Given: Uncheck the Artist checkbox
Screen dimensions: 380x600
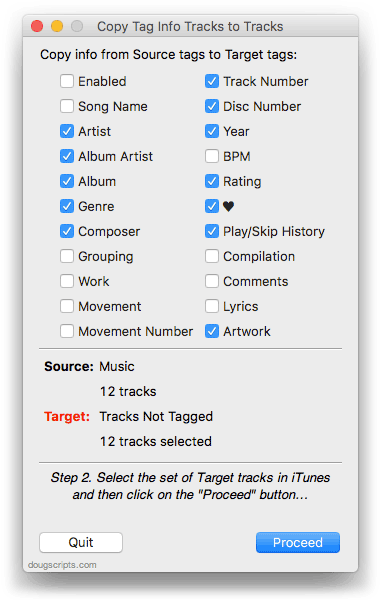Looking at the screenshot, I should [x=67, y=131].
